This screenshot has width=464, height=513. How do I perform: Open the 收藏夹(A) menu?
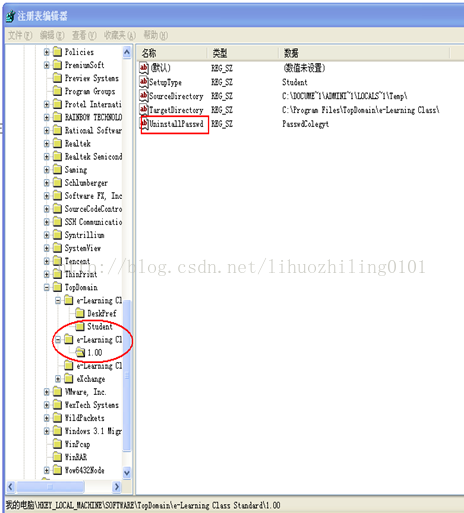click(120, 35)
